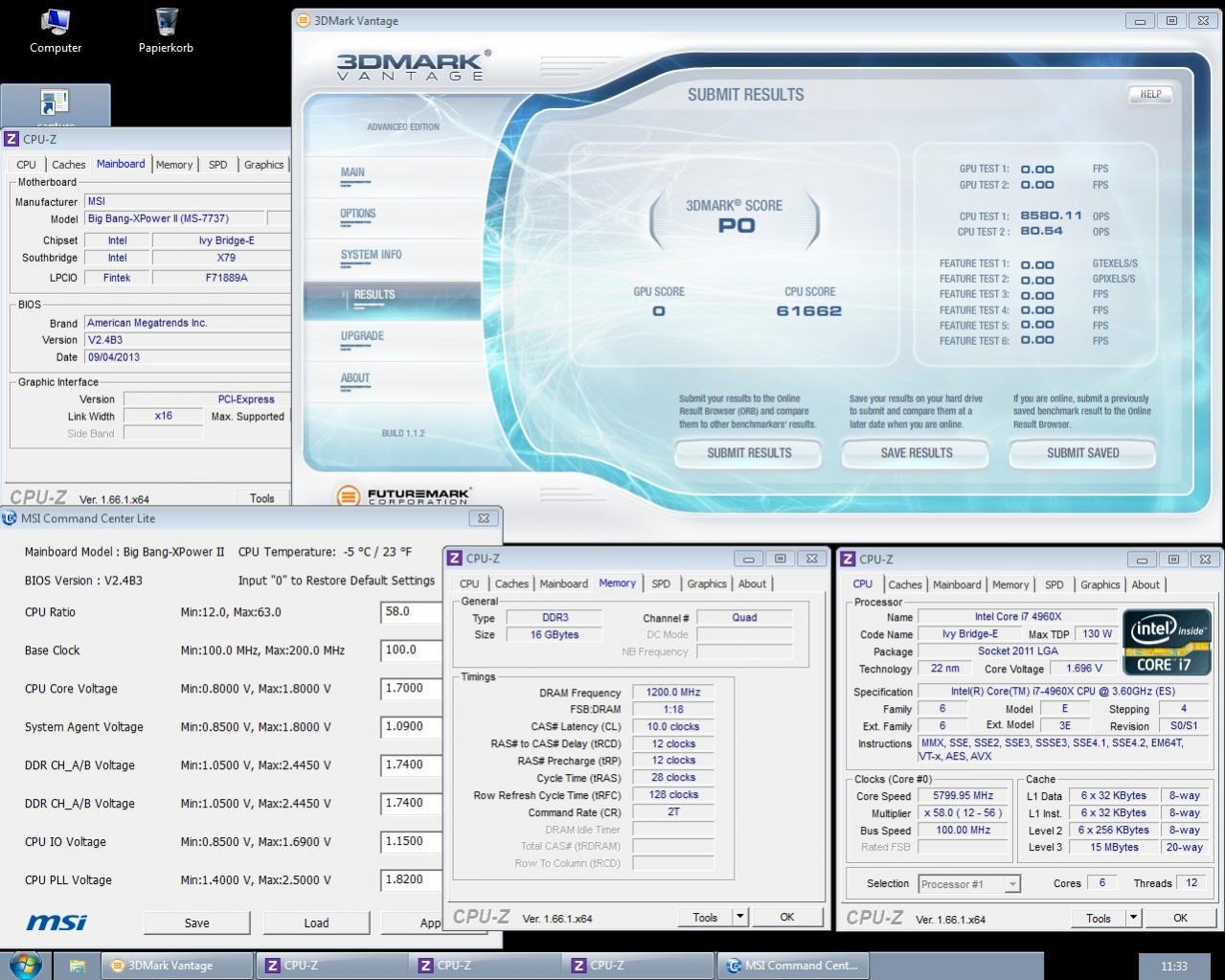
Task: Open UPGRADE in 3DMark sidebar
Action: (362, 336)
